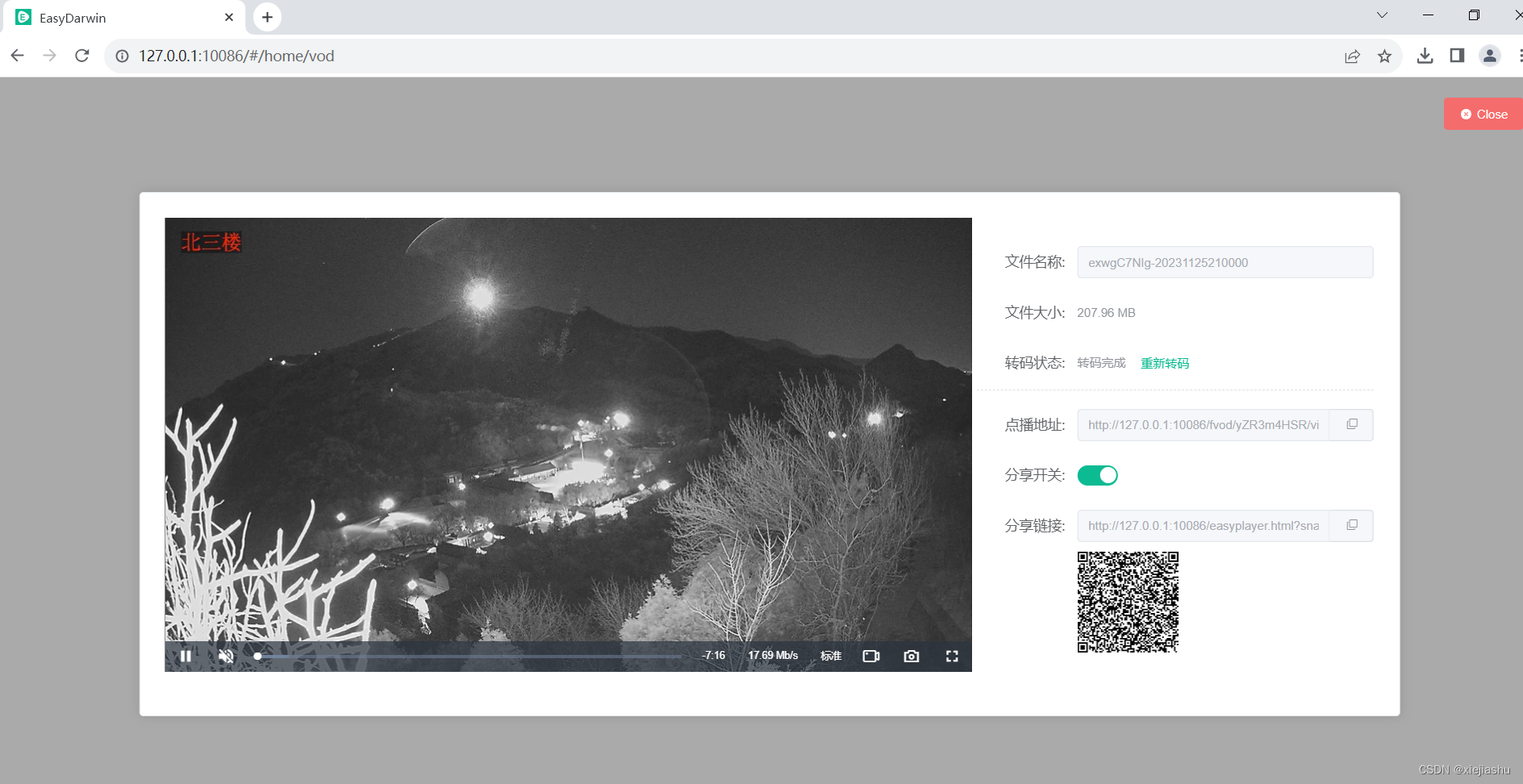
Task: Open the browser three-dot menu
Action: (x=1520, y=56)
